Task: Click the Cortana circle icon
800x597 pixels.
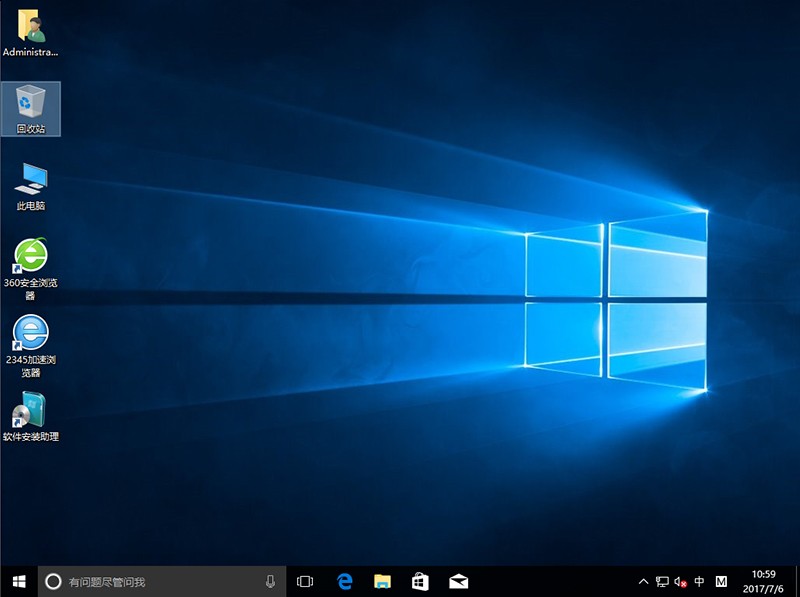Action: click(x=53, y=582)
